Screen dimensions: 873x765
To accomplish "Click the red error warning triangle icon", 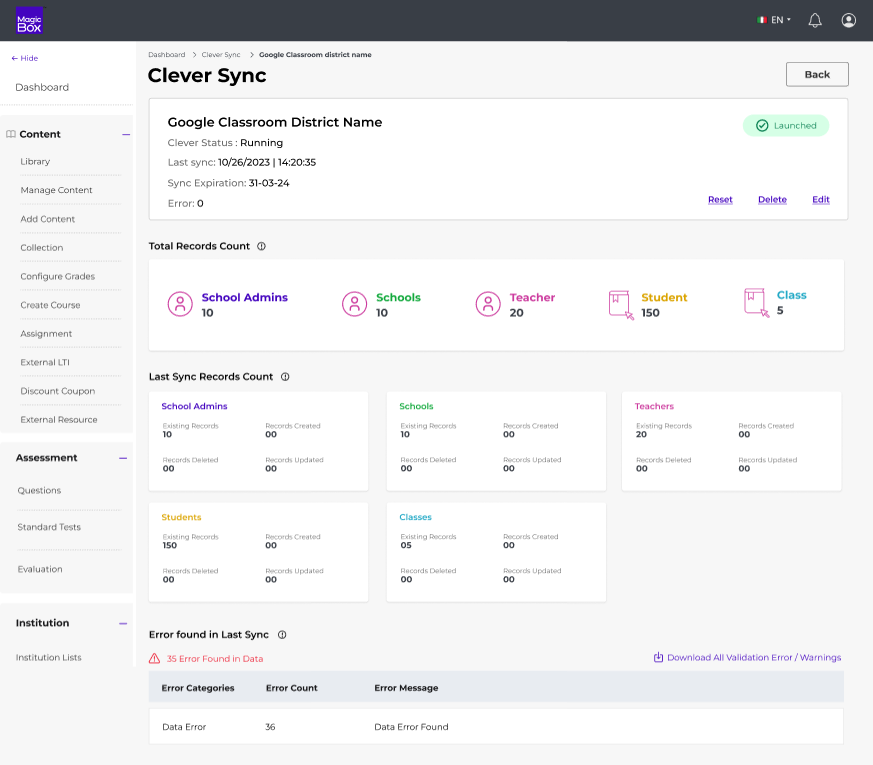I will coord(155,659).
